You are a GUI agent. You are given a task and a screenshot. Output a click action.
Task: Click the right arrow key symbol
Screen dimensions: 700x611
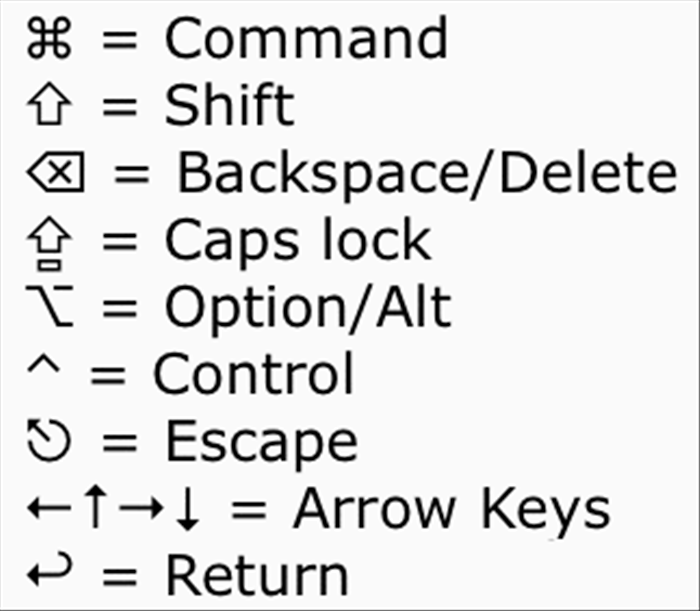142,507
